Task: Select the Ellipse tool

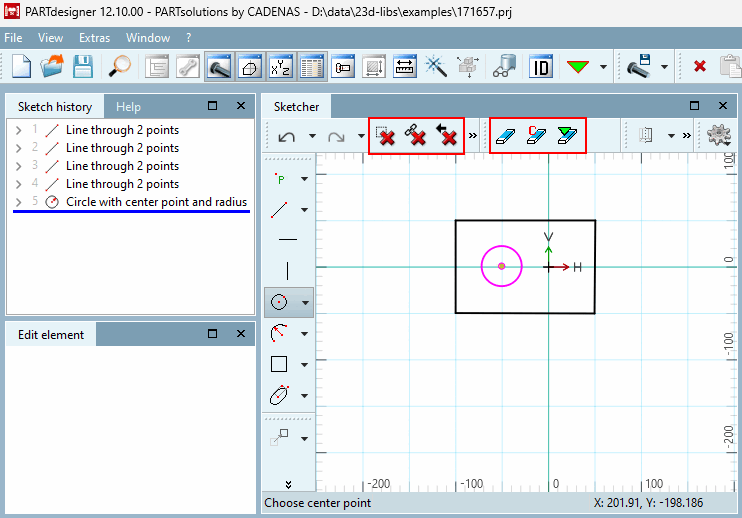Action: (x=279, y=395)
